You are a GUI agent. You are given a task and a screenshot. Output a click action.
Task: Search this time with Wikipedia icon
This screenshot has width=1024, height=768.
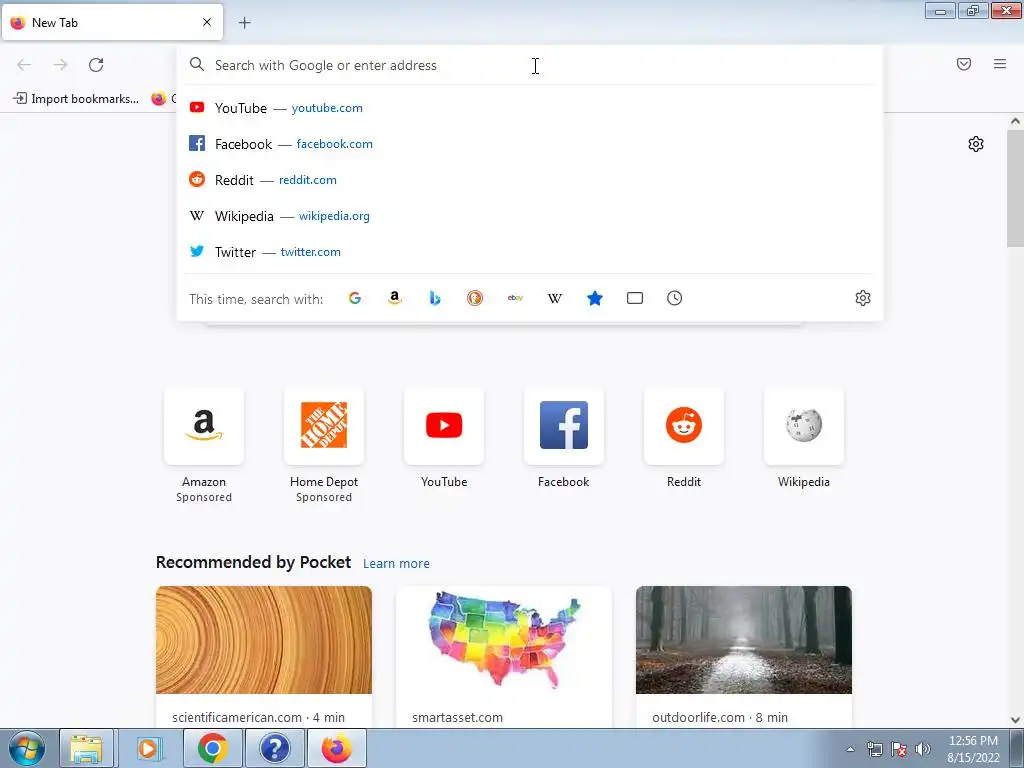[x=554, y=298]
